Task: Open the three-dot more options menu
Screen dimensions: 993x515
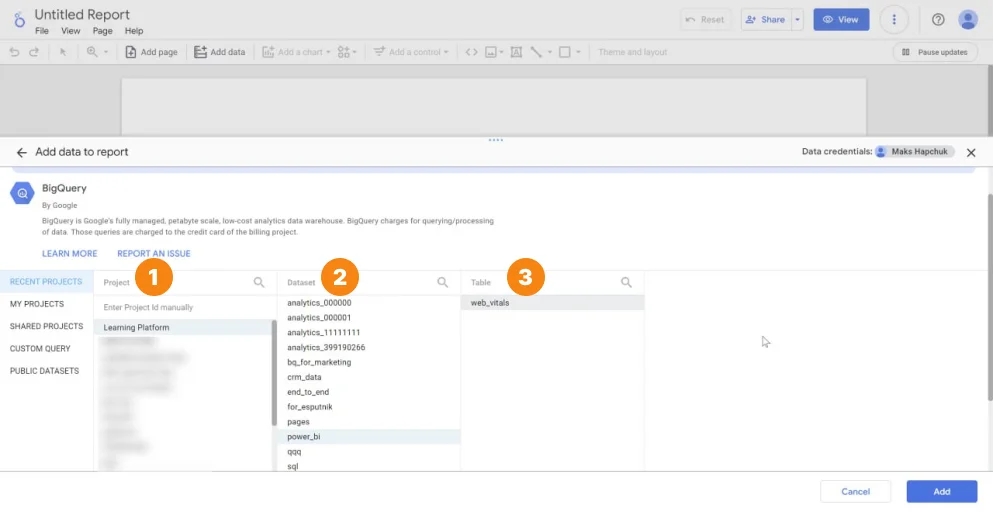Action: tap(894, 20)
